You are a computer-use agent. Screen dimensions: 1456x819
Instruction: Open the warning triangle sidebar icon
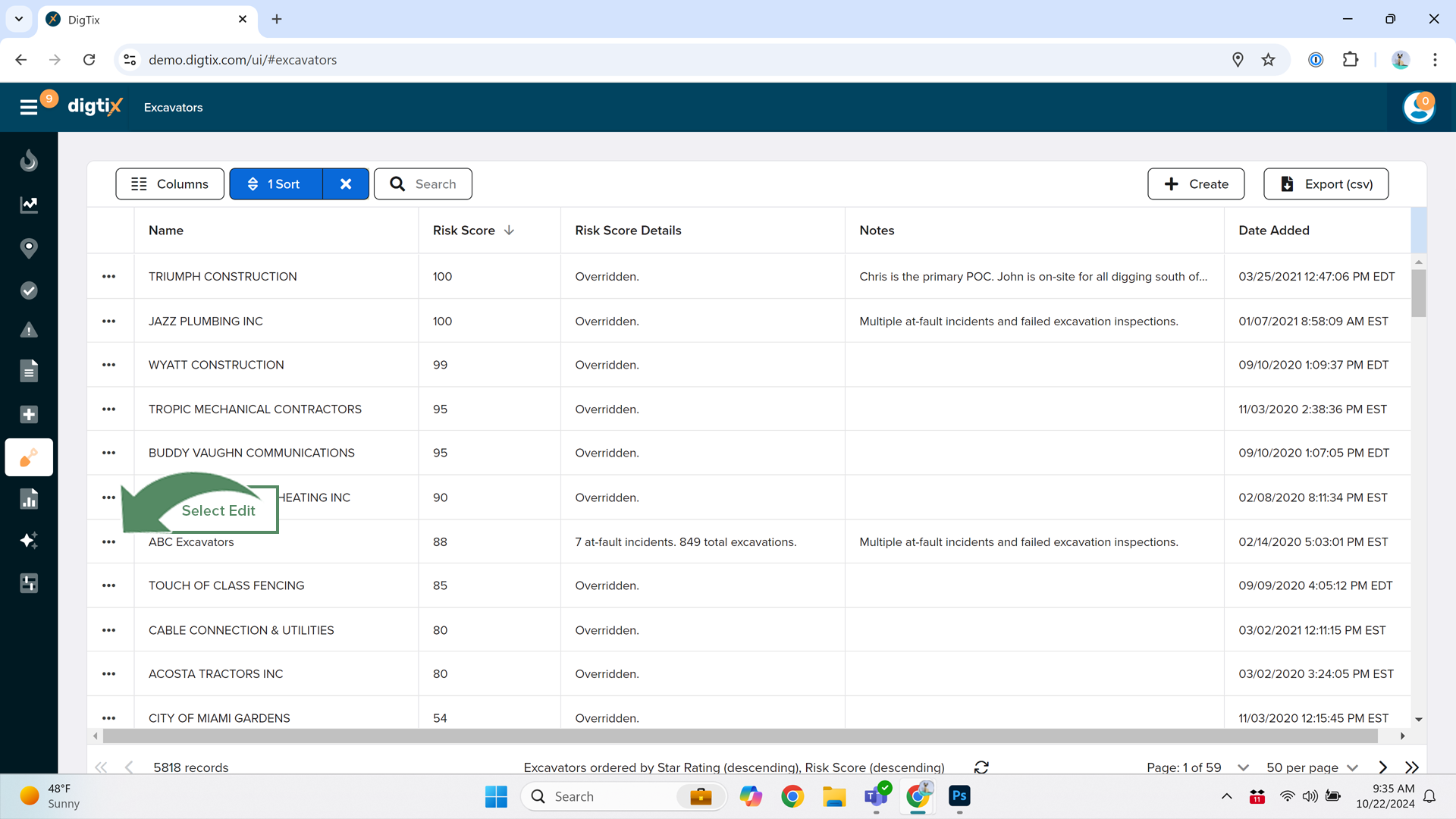pos(29,331)
